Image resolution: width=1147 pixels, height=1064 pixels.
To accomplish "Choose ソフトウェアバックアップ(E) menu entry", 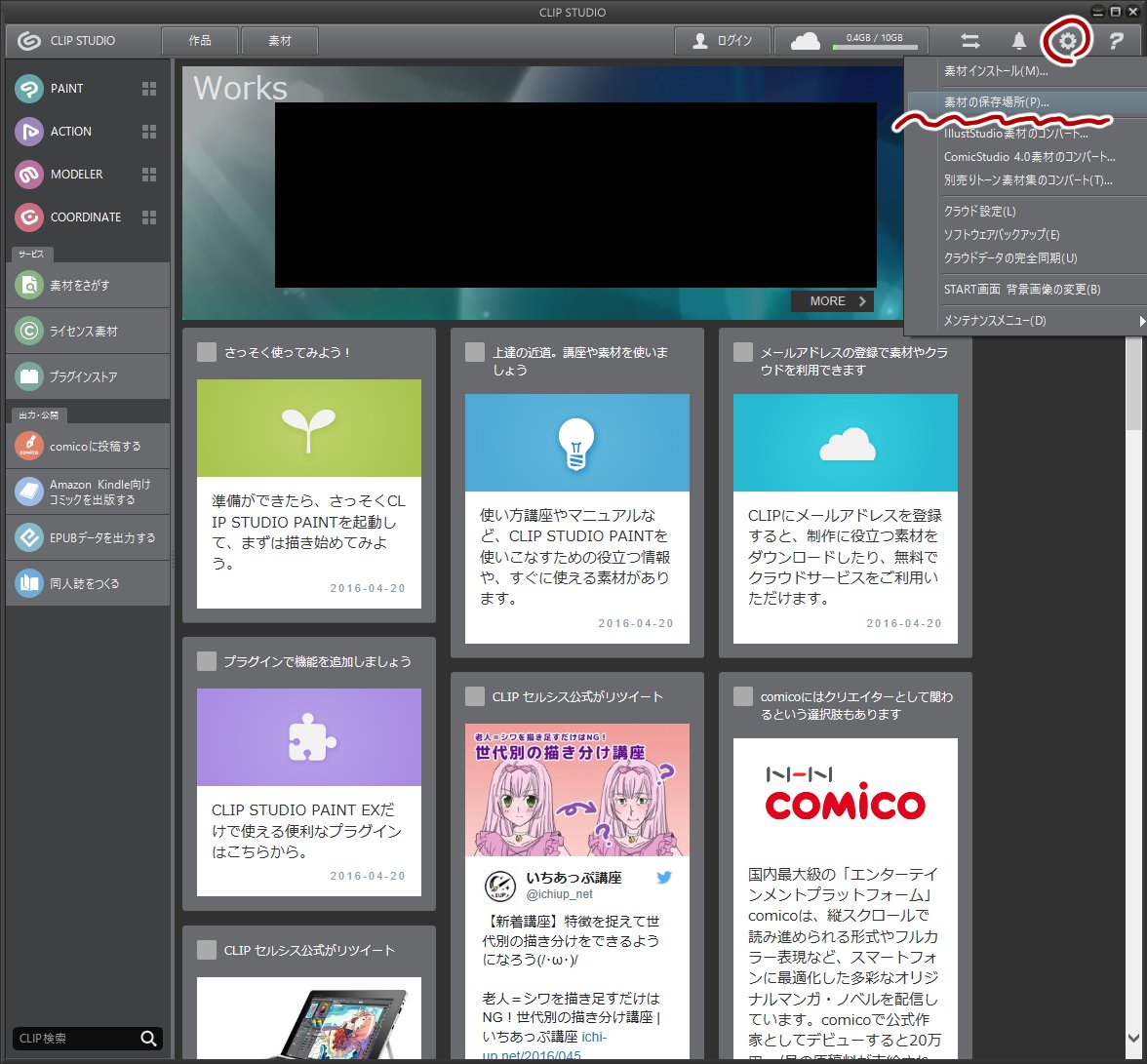I will (1026, 235).
